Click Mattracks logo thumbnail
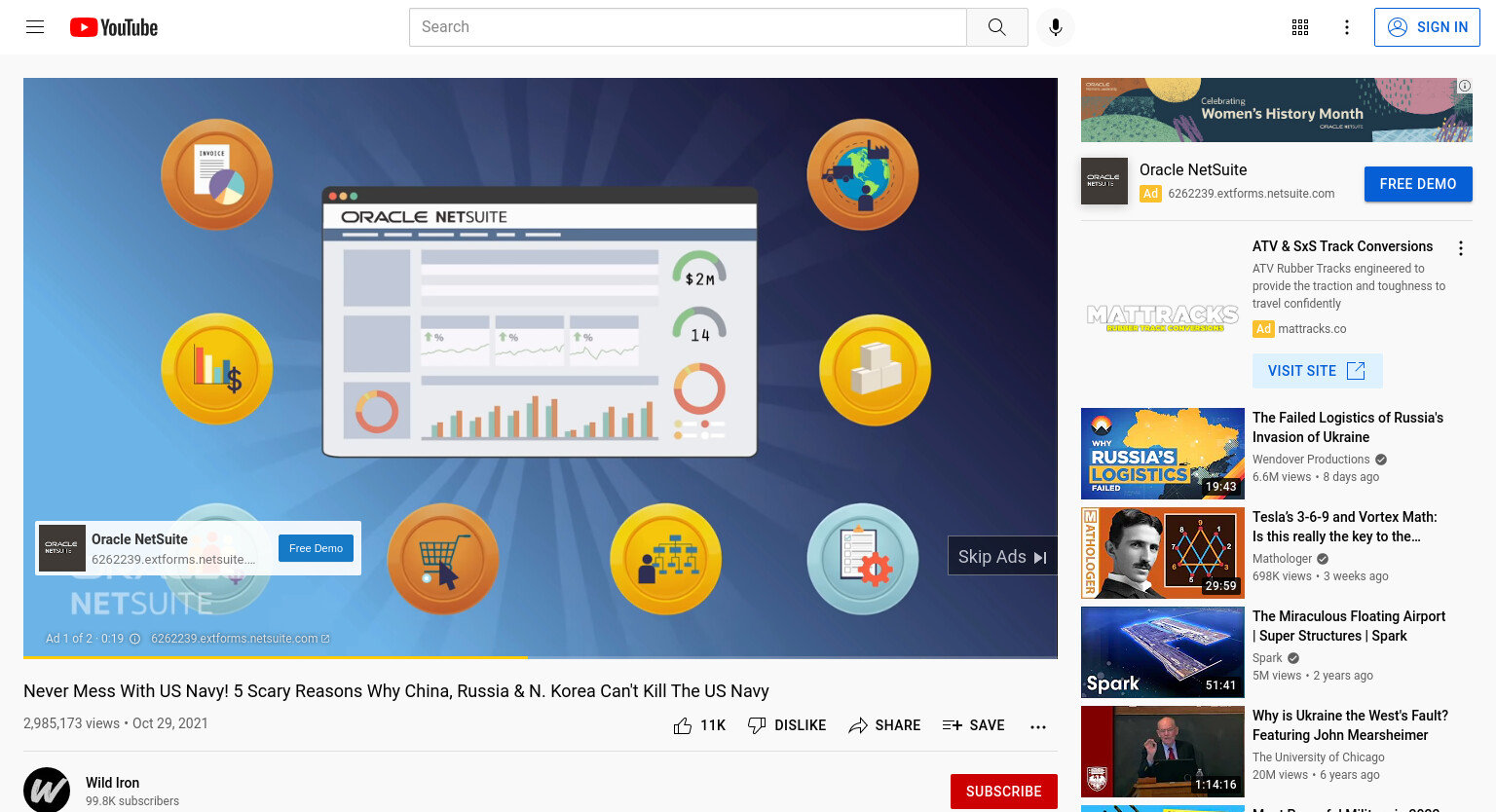Image resolution: width=1496 pixels, height=812 pixels. pyautogui.click(x=1163, y=317)
